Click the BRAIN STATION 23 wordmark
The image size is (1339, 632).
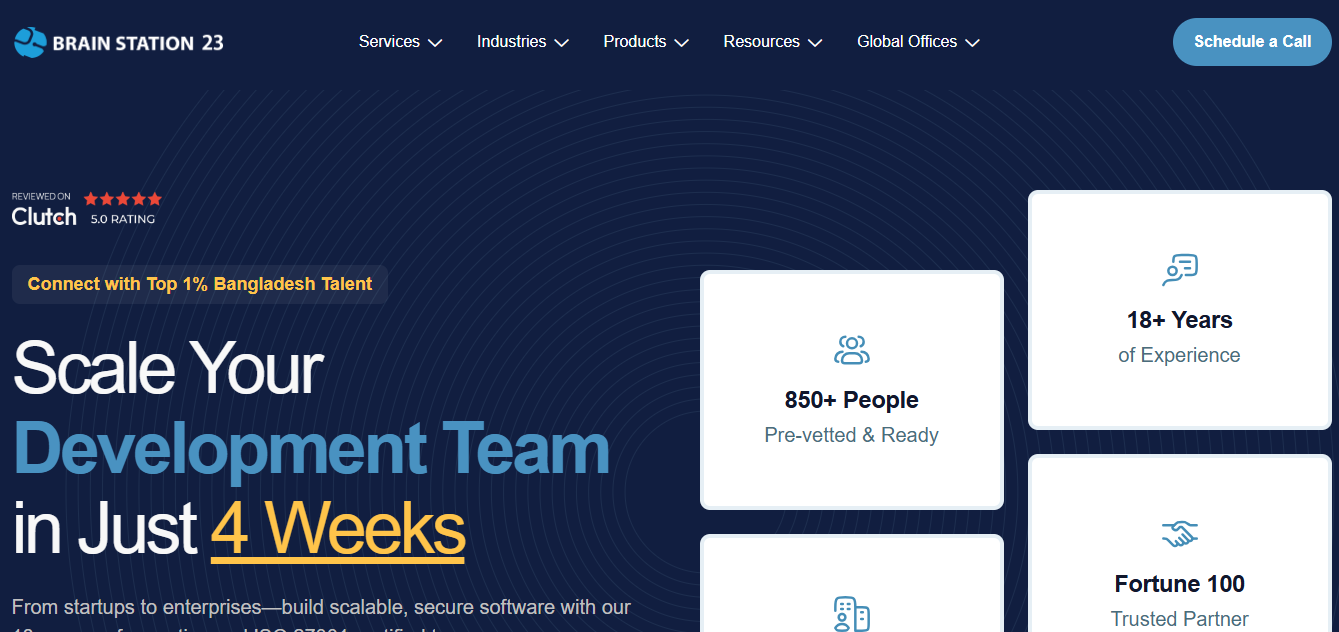coord(138,43)
